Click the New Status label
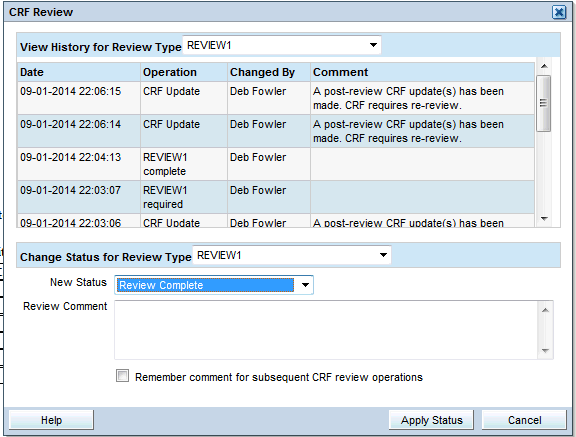This screenshot has height=437, width=576. [78, 282]
